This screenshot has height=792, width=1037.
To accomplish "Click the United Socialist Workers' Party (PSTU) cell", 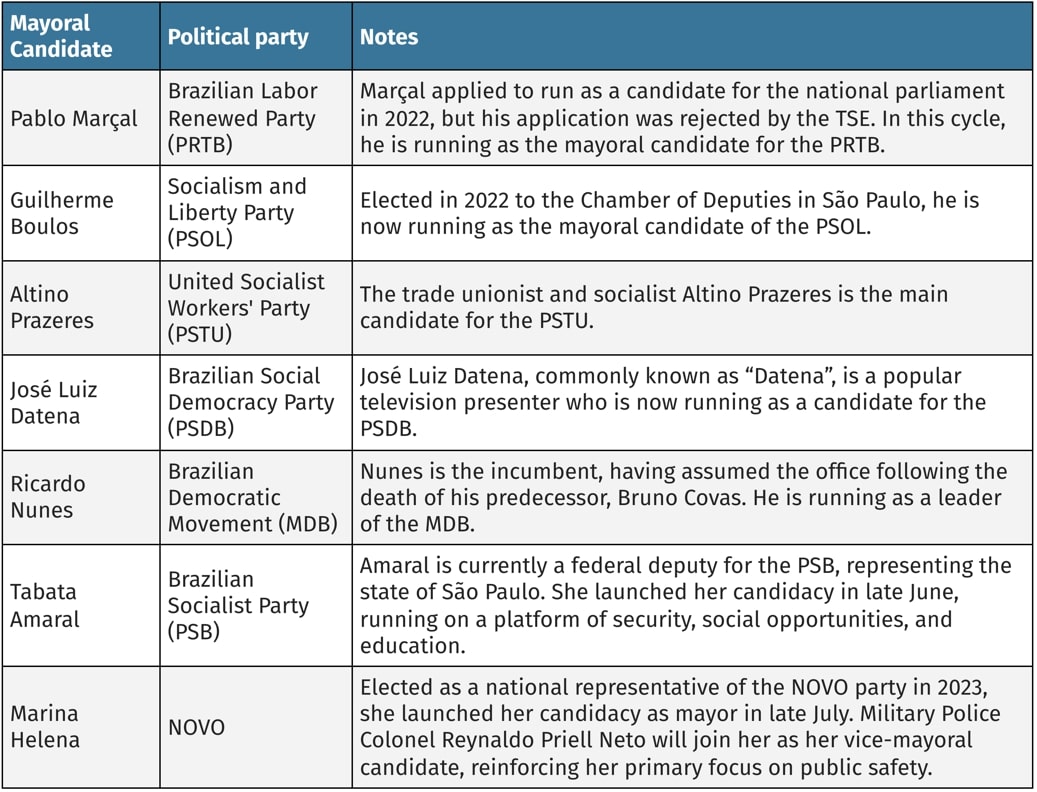I will click(256, 307).
